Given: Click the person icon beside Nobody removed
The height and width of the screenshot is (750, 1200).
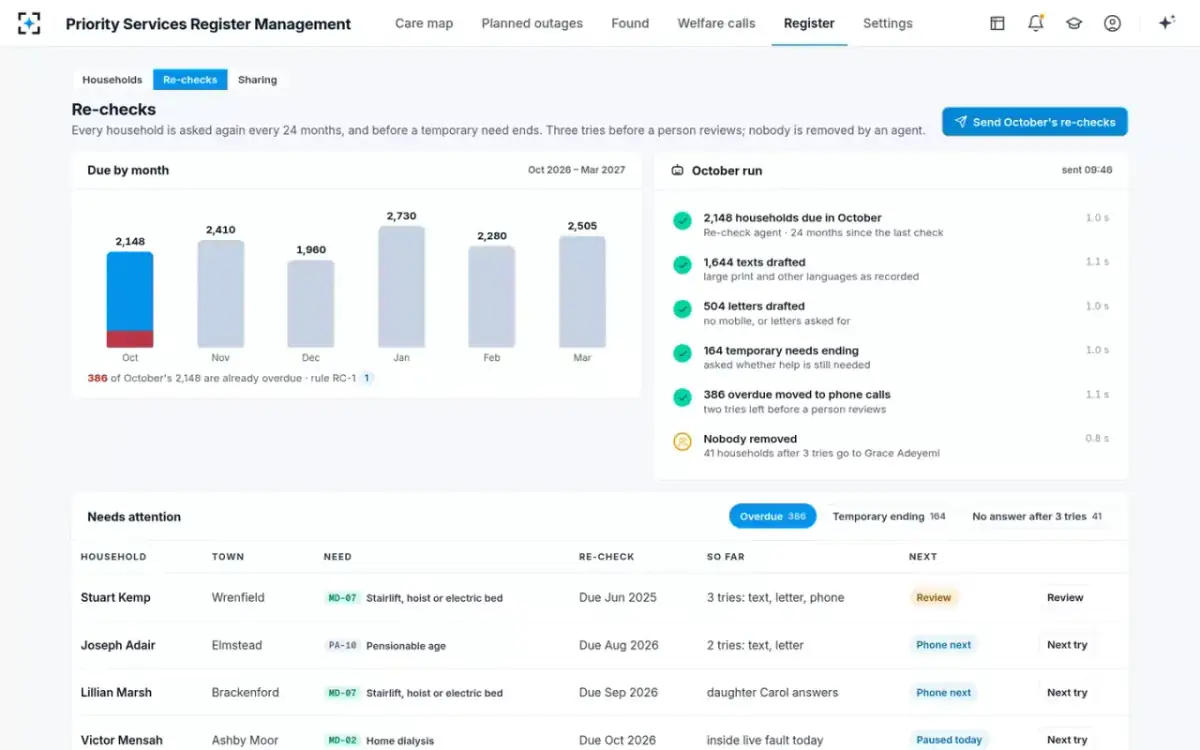Looking at the screenshot, I should (682, 441).
